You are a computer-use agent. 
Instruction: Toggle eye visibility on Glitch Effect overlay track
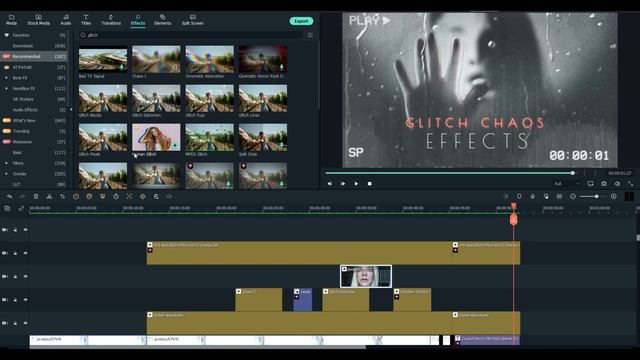[25, 253]
